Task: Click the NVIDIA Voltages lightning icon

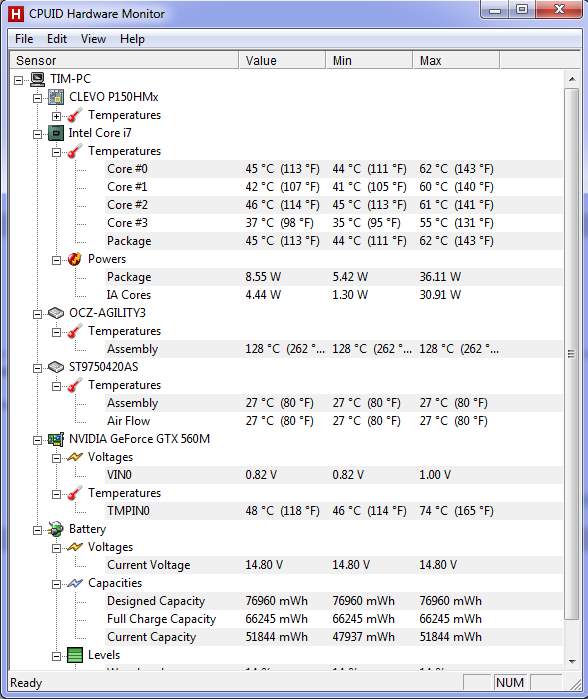Action: 74,457
